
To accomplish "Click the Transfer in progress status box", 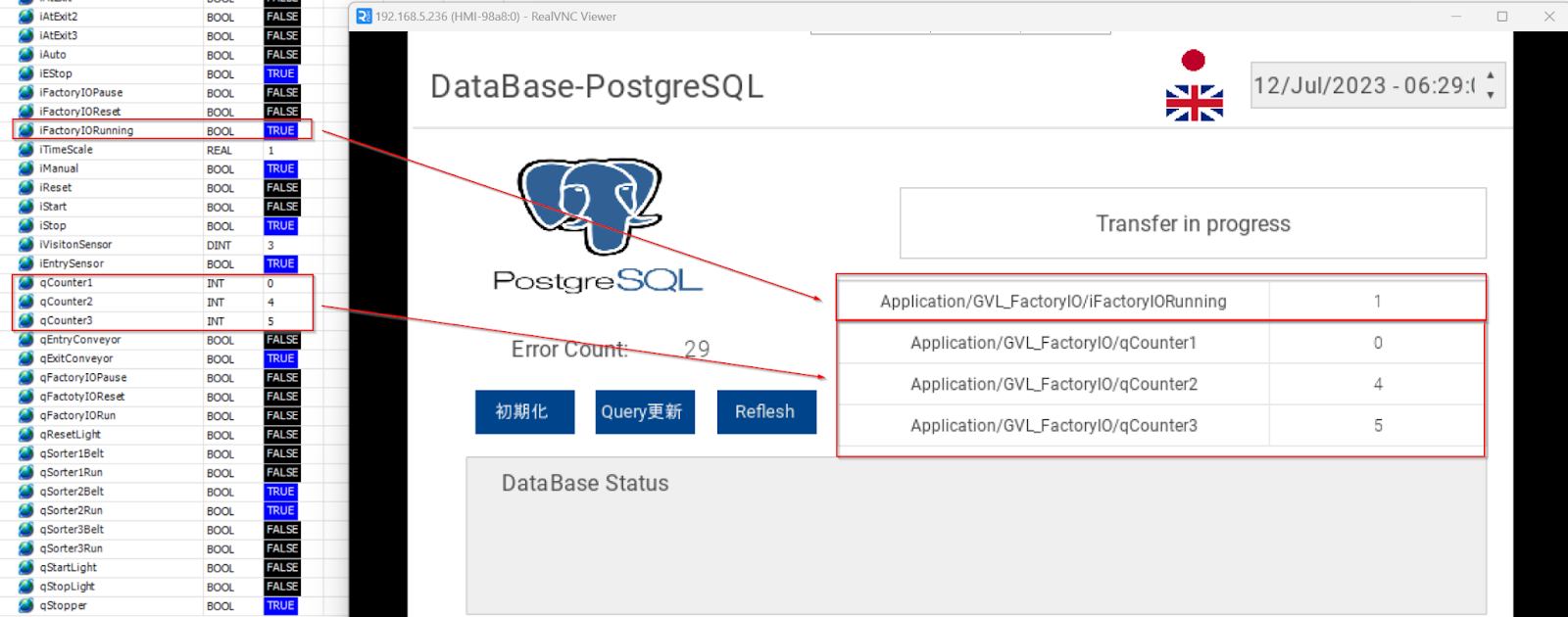I will [1193, 223].
